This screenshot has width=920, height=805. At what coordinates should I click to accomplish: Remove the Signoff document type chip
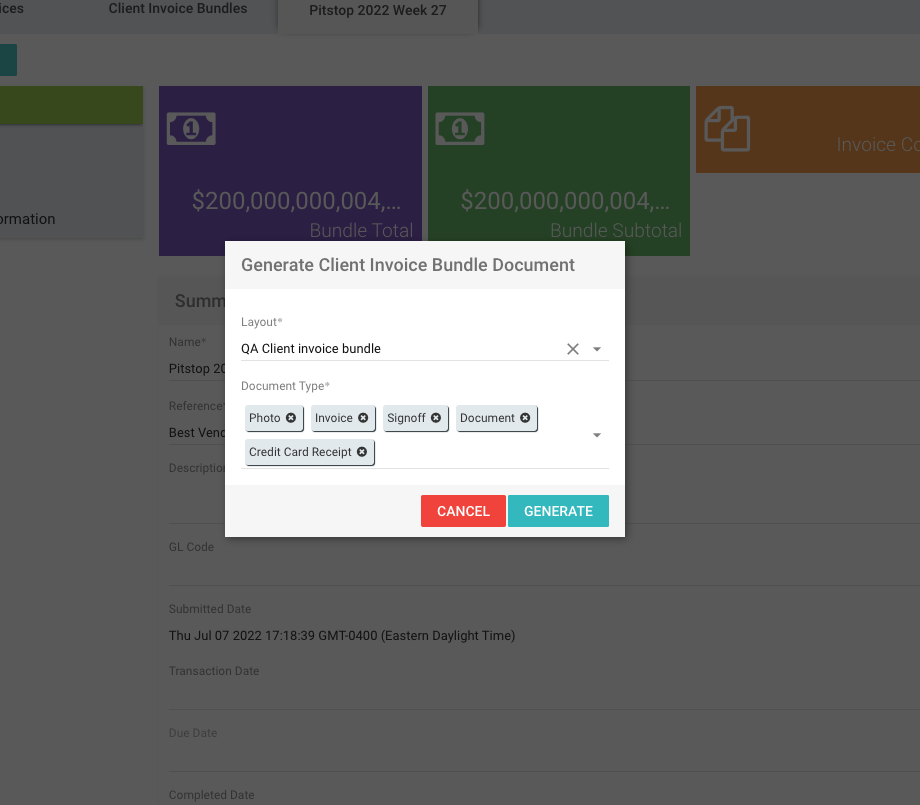(436, 418)
